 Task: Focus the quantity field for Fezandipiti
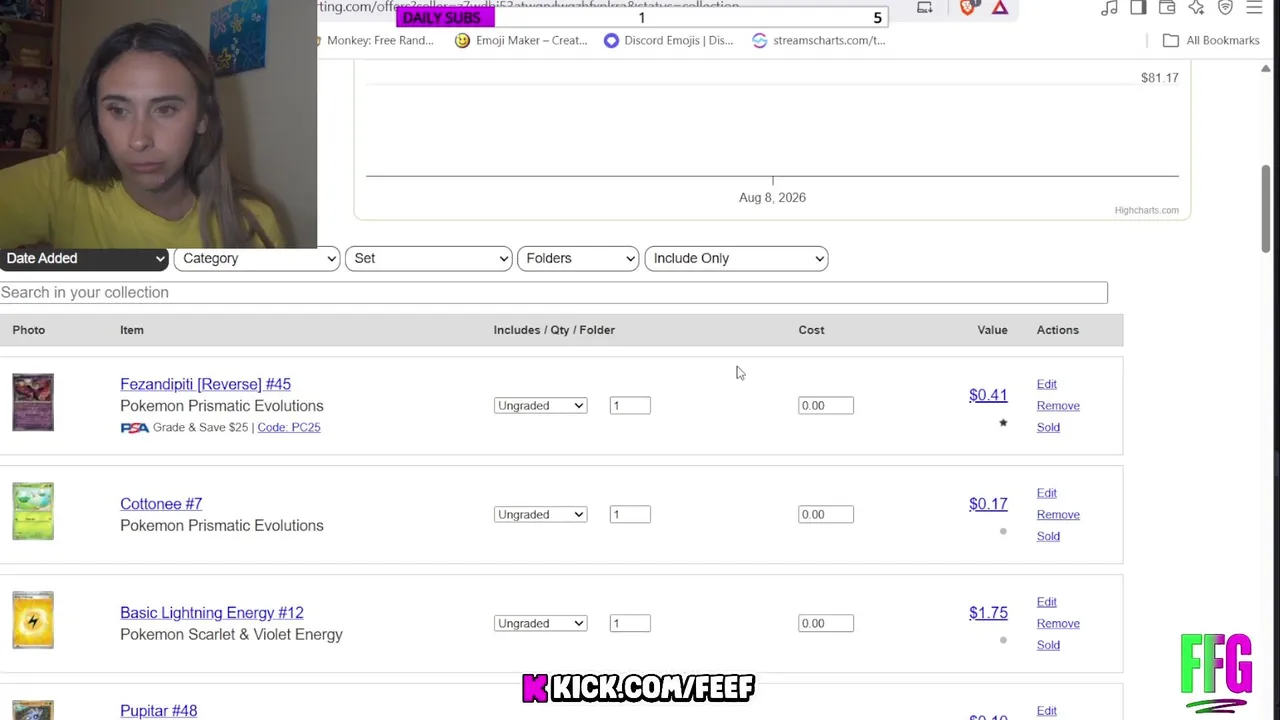click(x=630, y=405)
